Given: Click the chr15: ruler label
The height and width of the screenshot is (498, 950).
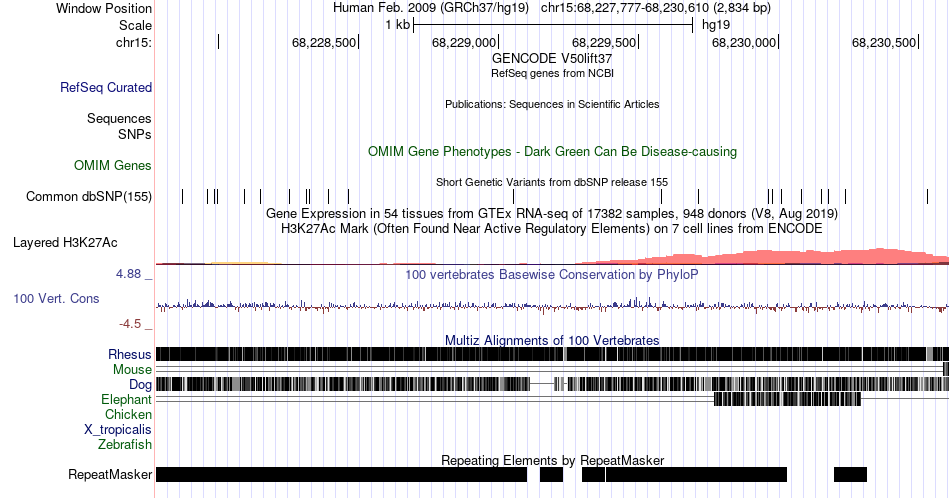Looking at the screenshot, I should click(134, 42).
